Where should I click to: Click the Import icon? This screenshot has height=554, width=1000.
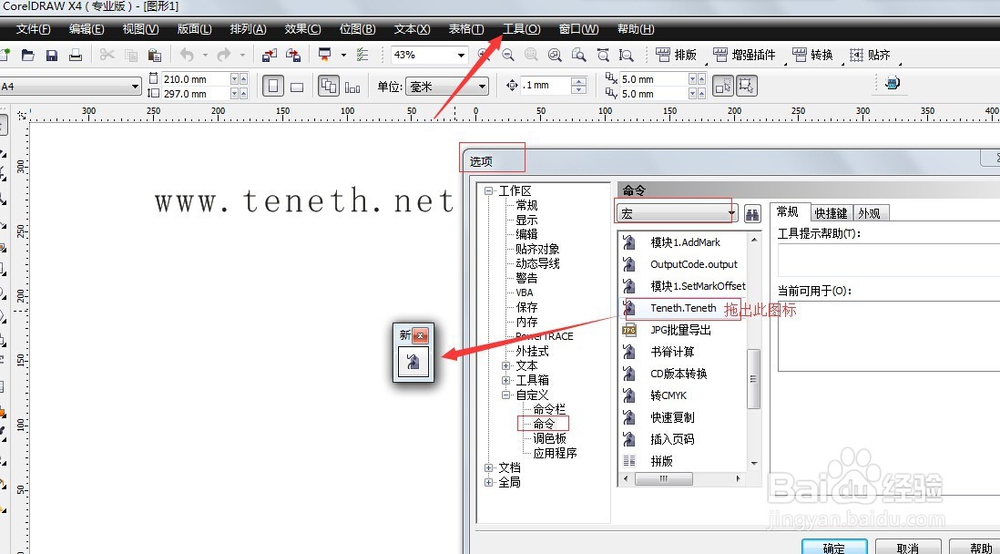click(x=269, y=55)
